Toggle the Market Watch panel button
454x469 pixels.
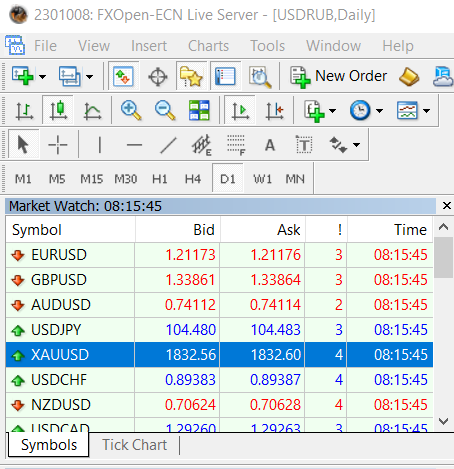click(123, 76)
